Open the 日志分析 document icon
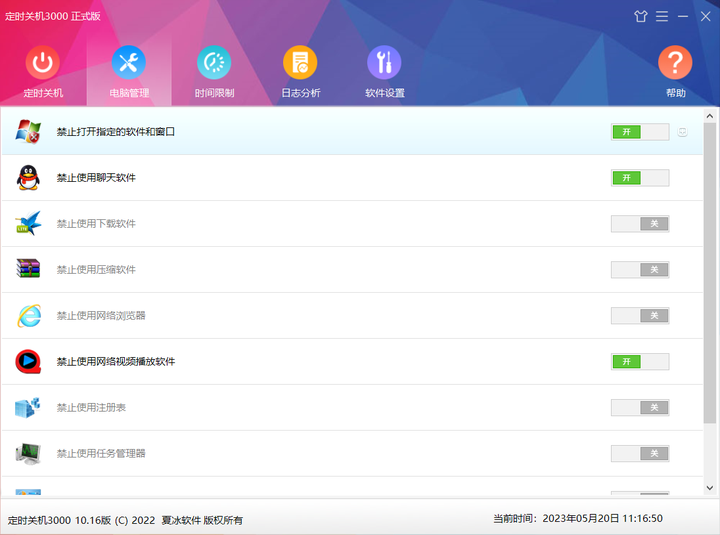The image size is (720, 535). (x=300, y=62)
